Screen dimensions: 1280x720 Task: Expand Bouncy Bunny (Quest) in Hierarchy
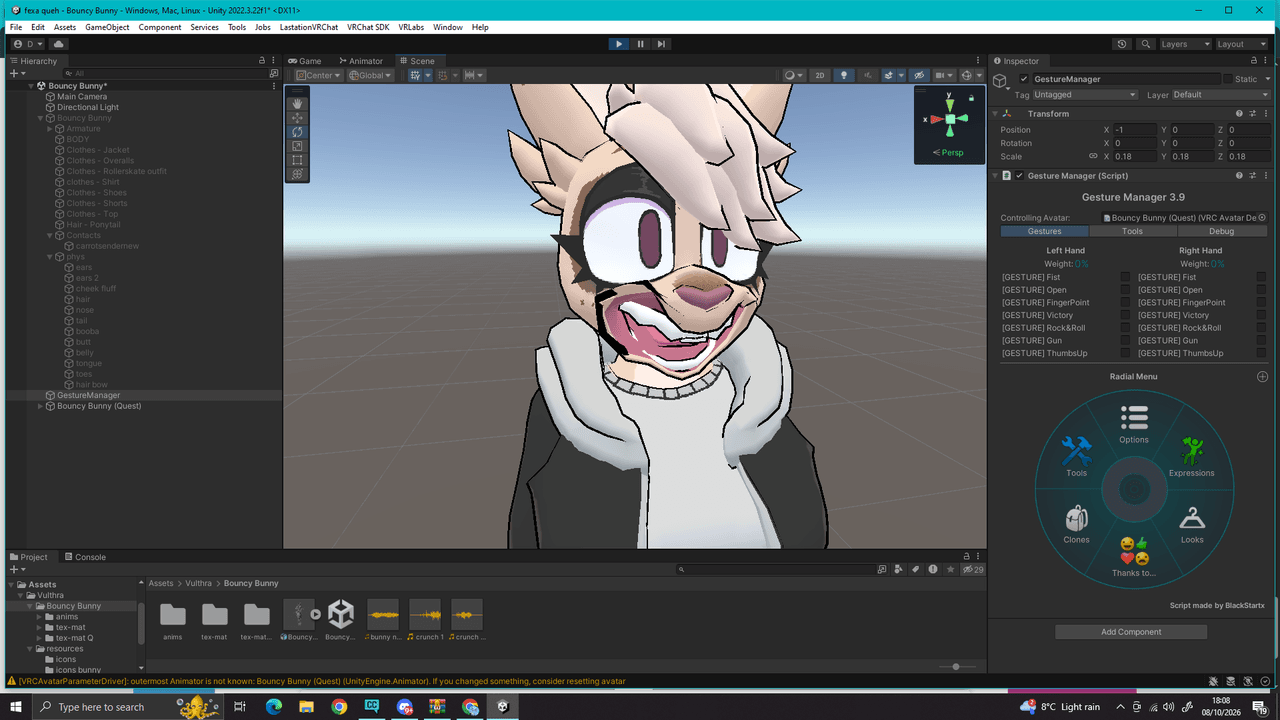click(41, 406)
